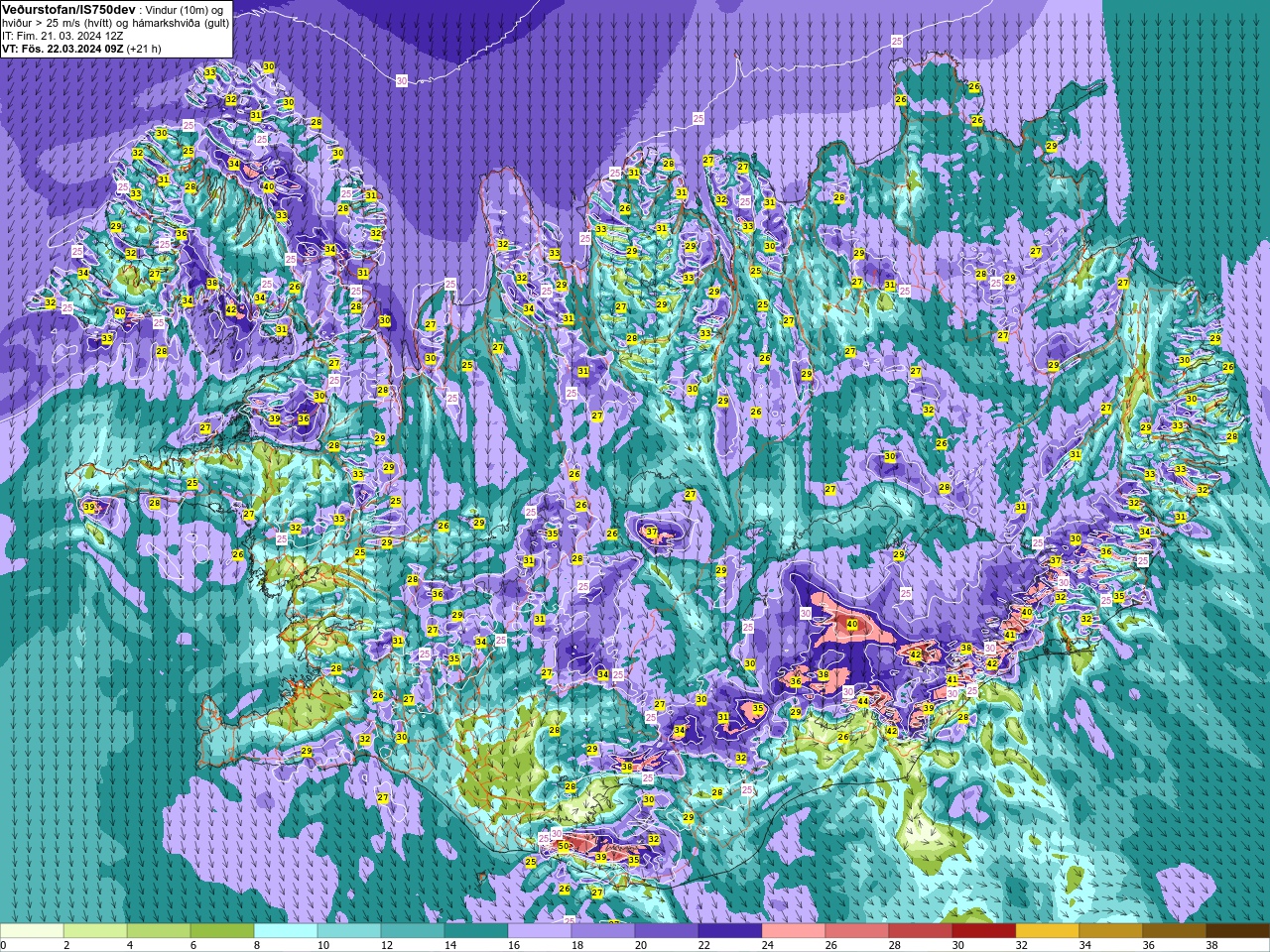Click the '36' tick label on the bottom legend scale
Image resolution: width=1270 pixels, height=952 pixels.
1149,945
